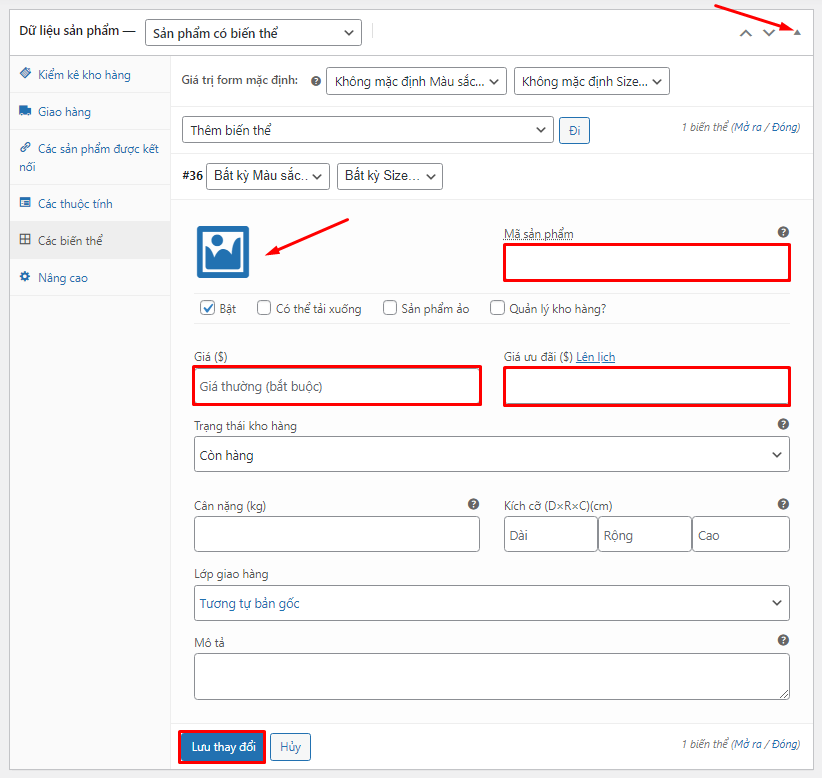Image resolution: width=822 pixels, height=778 pixels.
Task: Click the Lưu thay đổi button
Action: click(x=221, y=746)
